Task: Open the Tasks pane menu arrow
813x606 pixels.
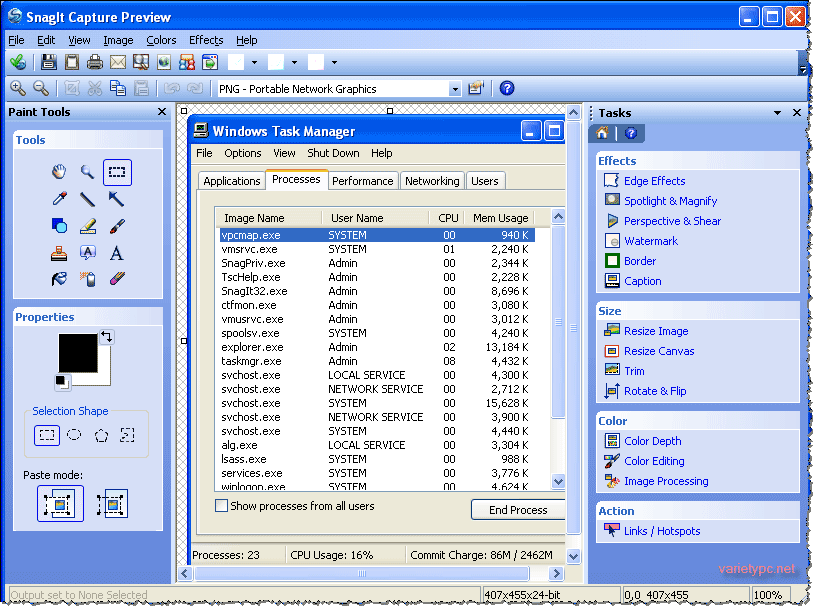Action: coord(777,112)
